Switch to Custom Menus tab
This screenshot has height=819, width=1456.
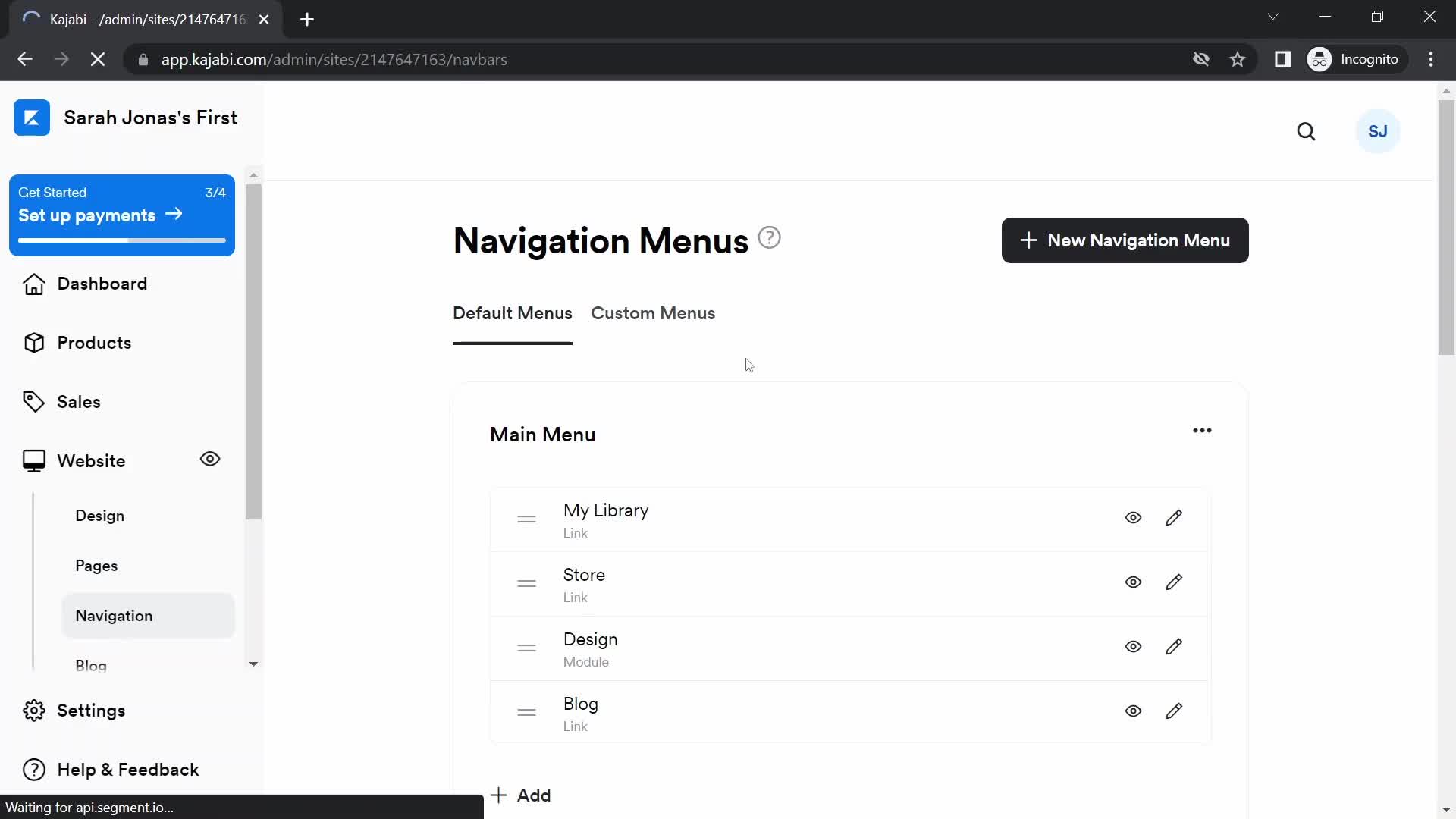(652, 313)
